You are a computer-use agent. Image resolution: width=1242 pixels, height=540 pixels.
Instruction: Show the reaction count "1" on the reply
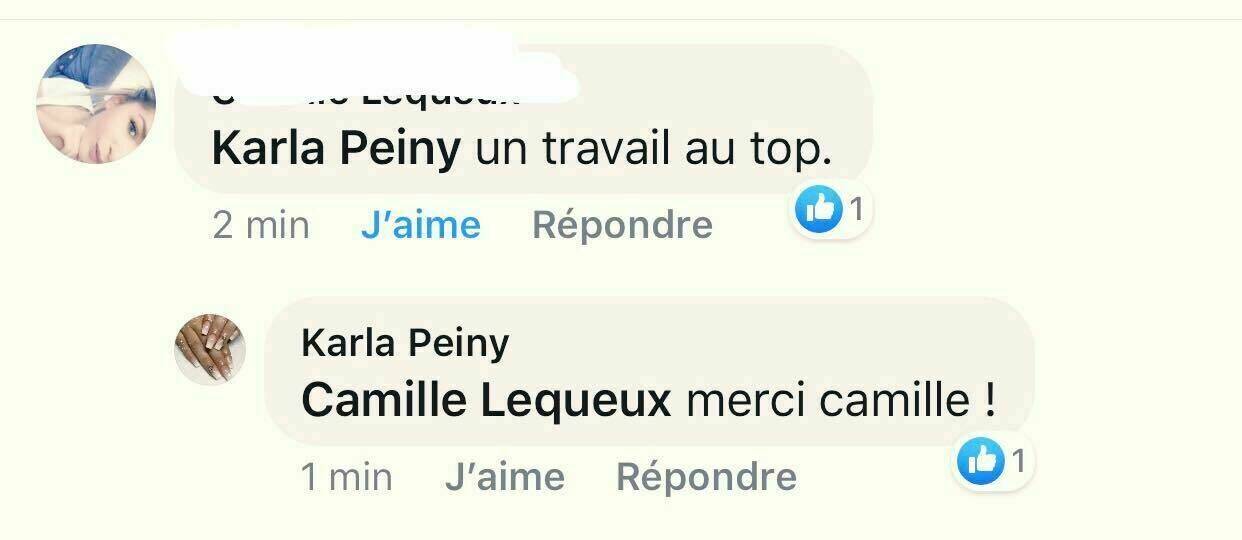(x=1019, y=461)
